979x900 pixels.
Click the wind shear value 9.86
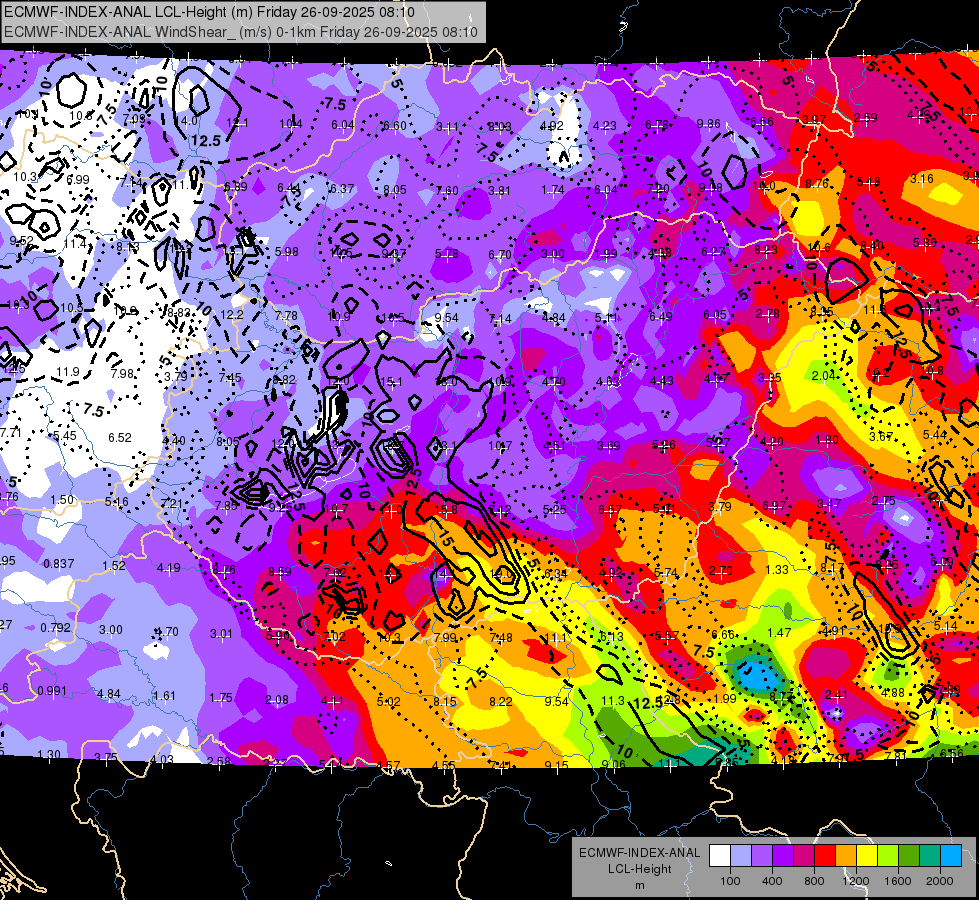pos(709,124)
